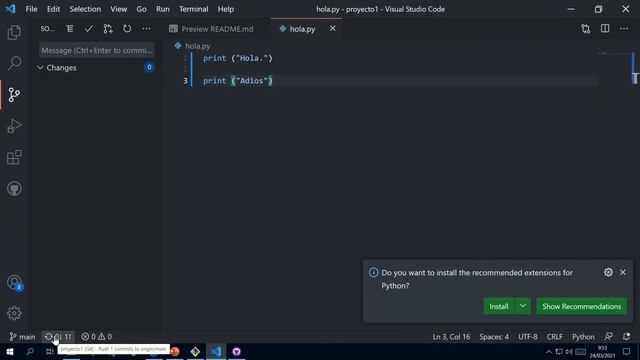Viewport: 640px width, 360px height.
Task: Click the notifications bell in status bar
Action: (627, 337)
